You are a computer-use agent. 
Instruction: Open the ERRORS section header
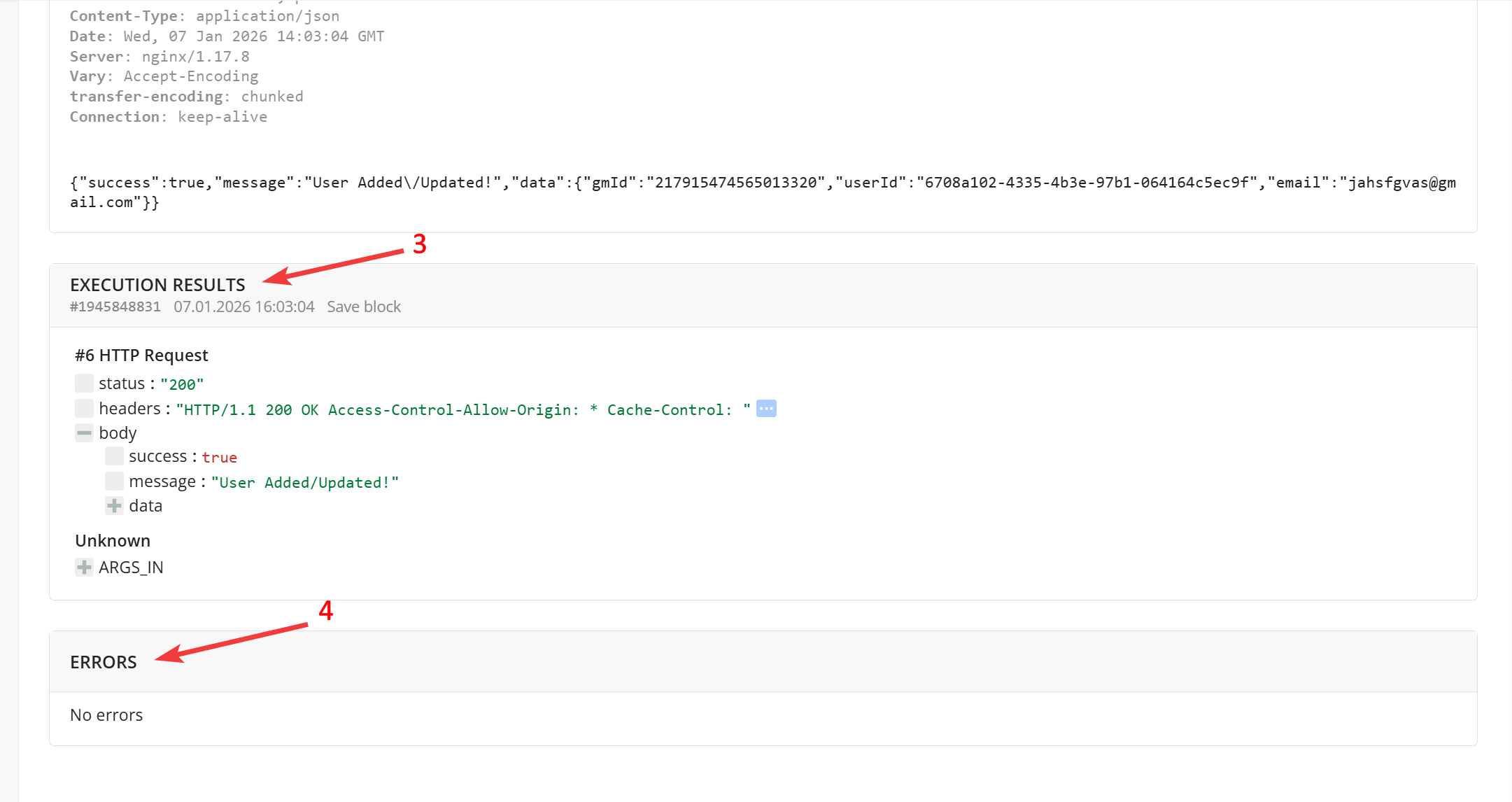[103, 661]
